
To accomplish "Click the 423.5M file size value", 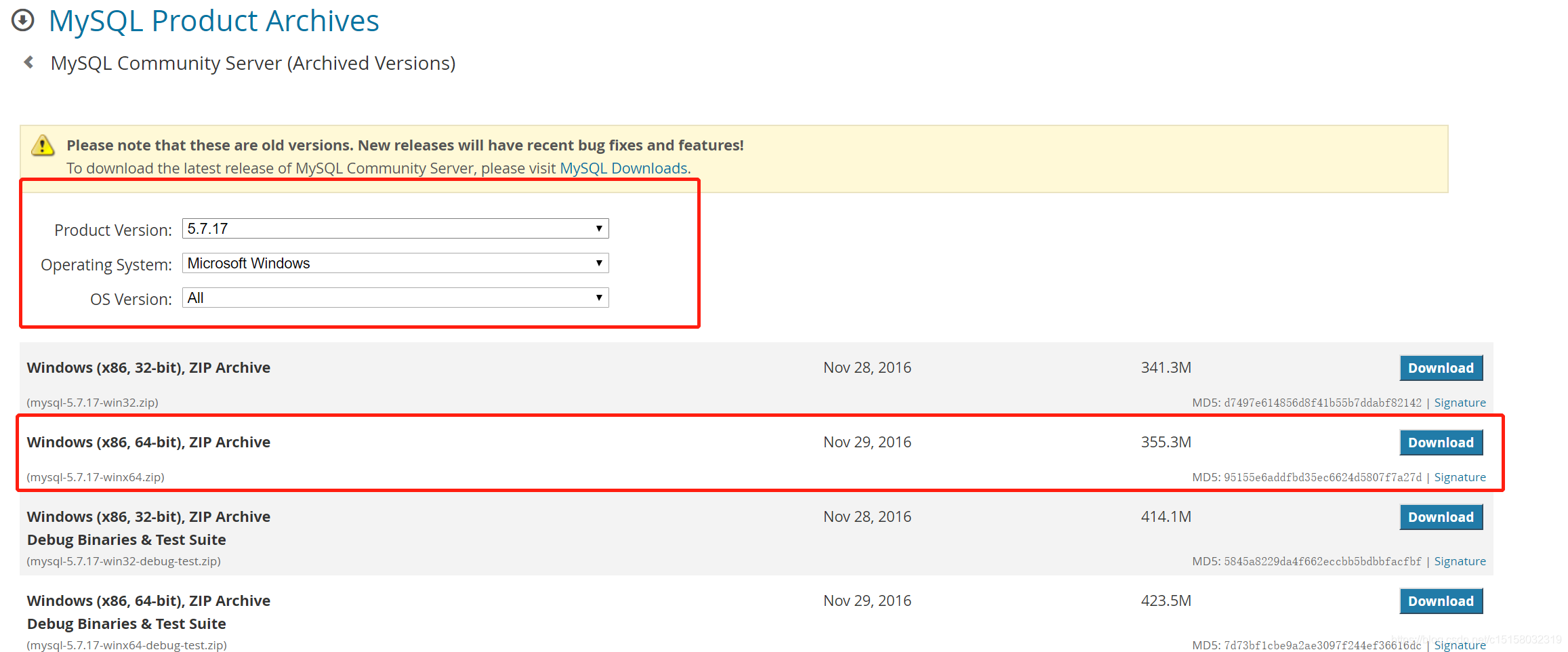I will tap(1165, 600).
